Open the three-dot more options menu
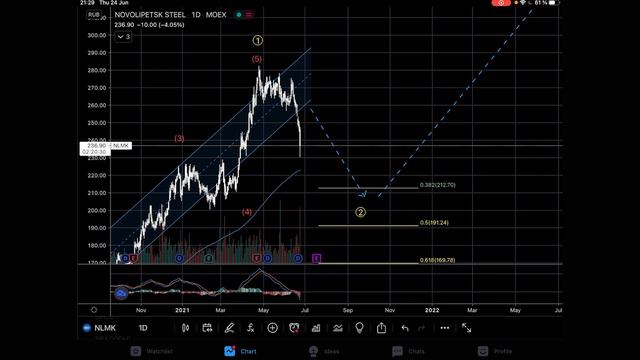This screenshot has height=360, width=640. pyautogui.click(x=444, y=328)
